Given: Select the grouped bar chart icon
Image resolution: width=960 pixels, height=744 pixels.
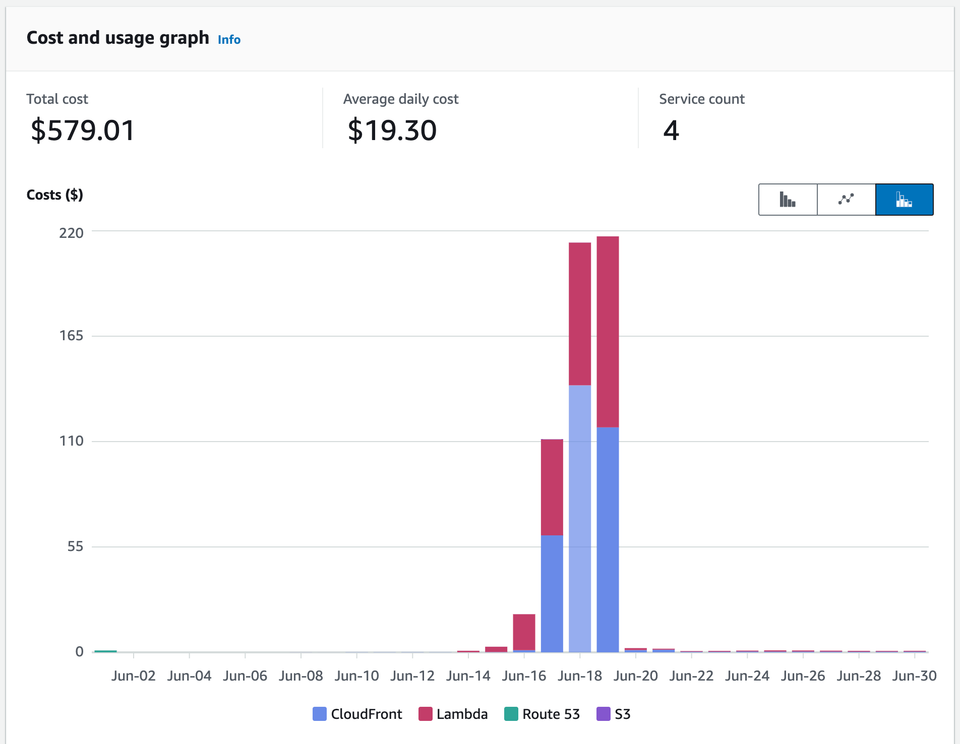Looking at the screenshot, I should tap(787, 199).
